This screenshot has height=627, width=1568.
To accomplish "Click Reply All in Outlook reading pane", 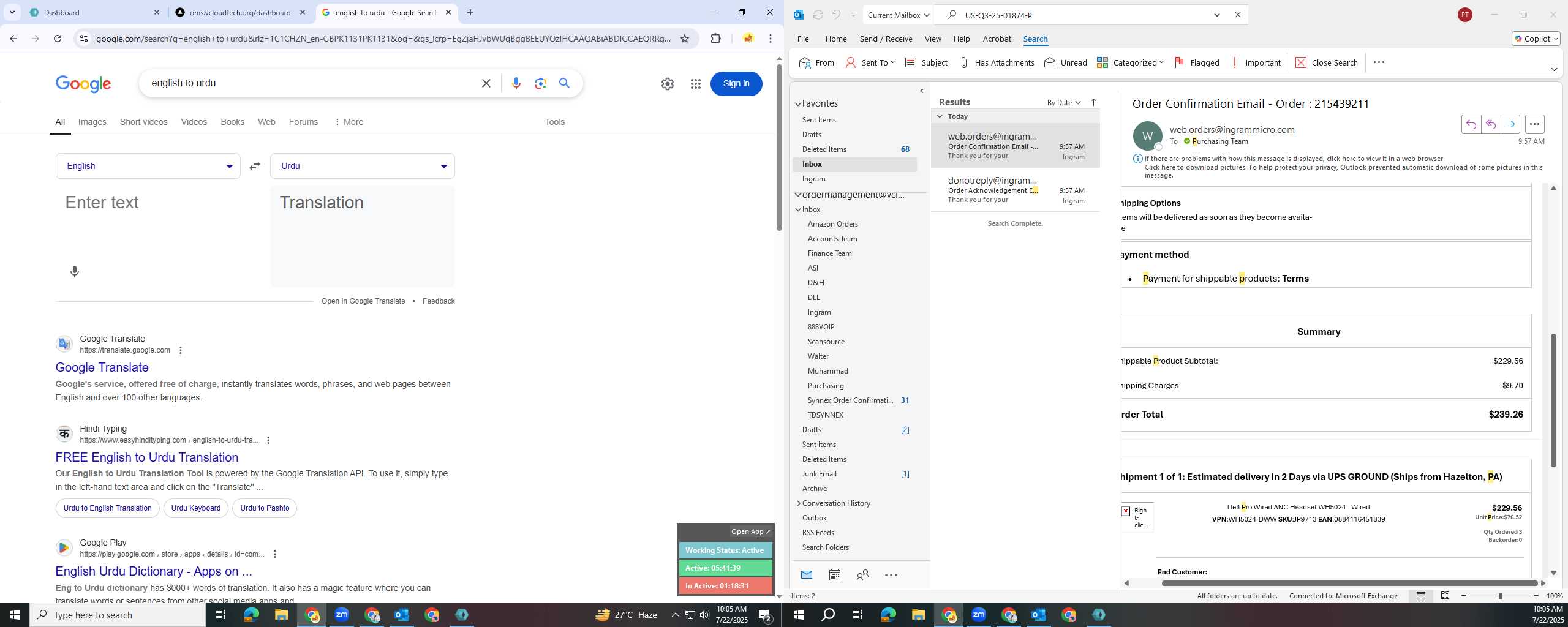I will point(1490,124).
